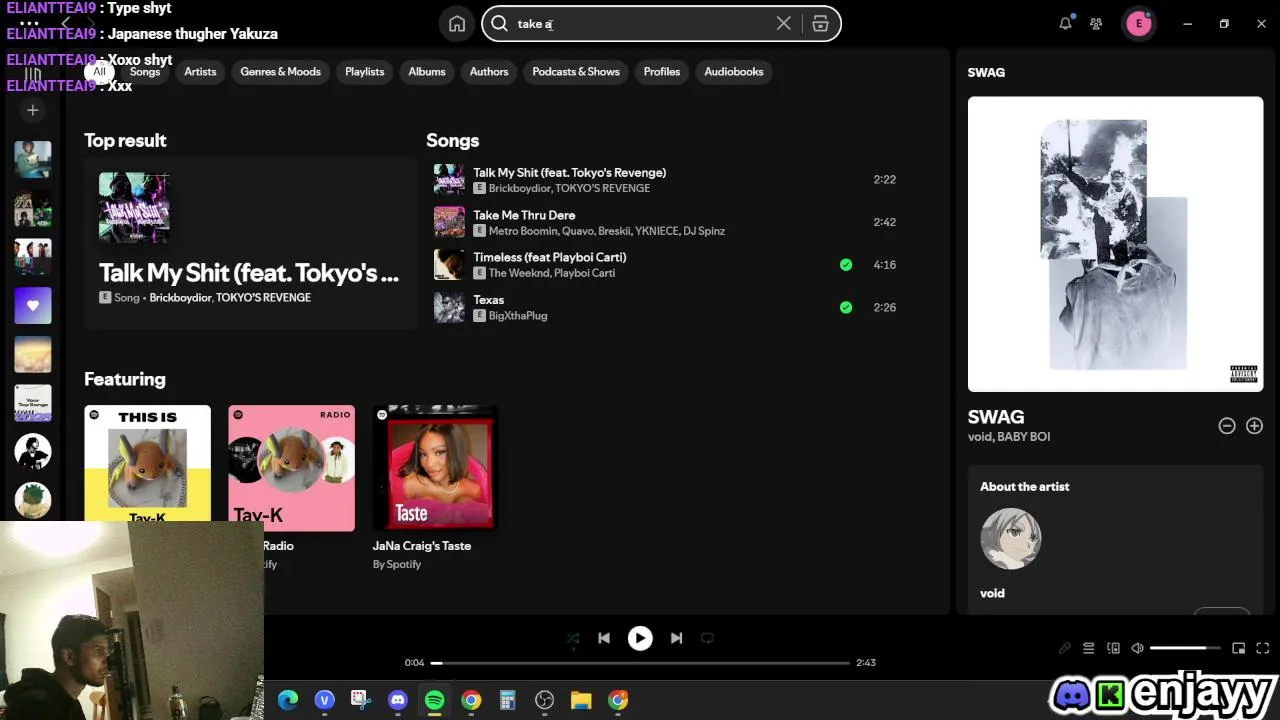Open File Explorer from the taskbar

click(x=581, y=700)
